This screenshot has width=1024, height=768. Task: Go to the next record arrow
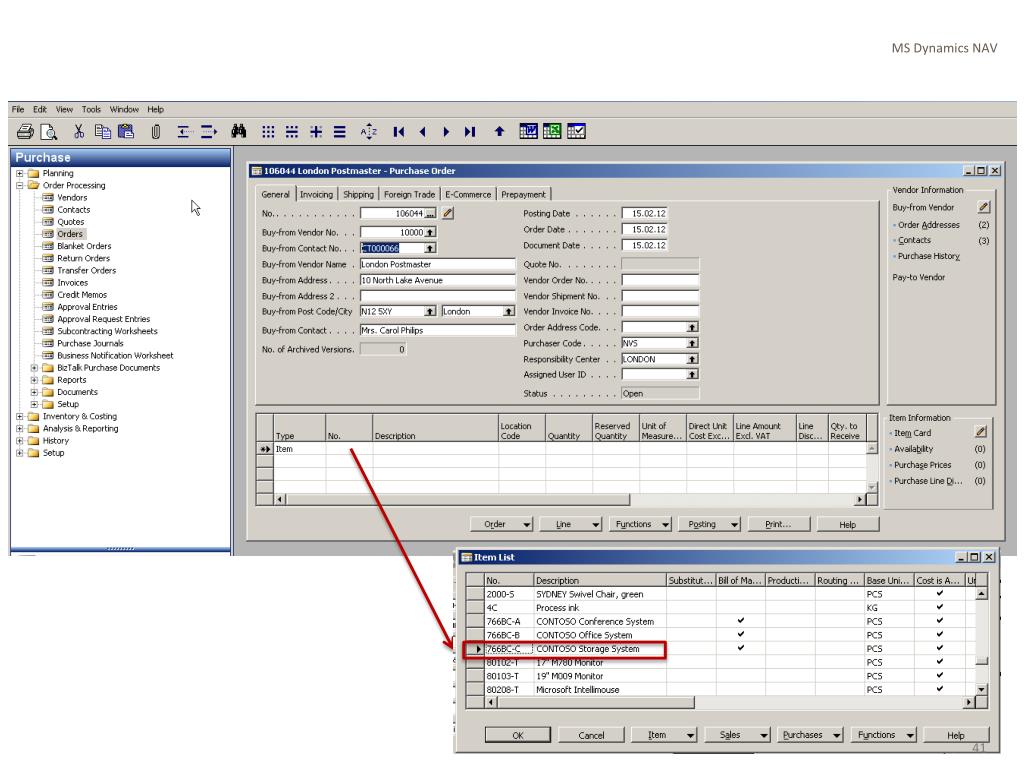coord(446,132)
